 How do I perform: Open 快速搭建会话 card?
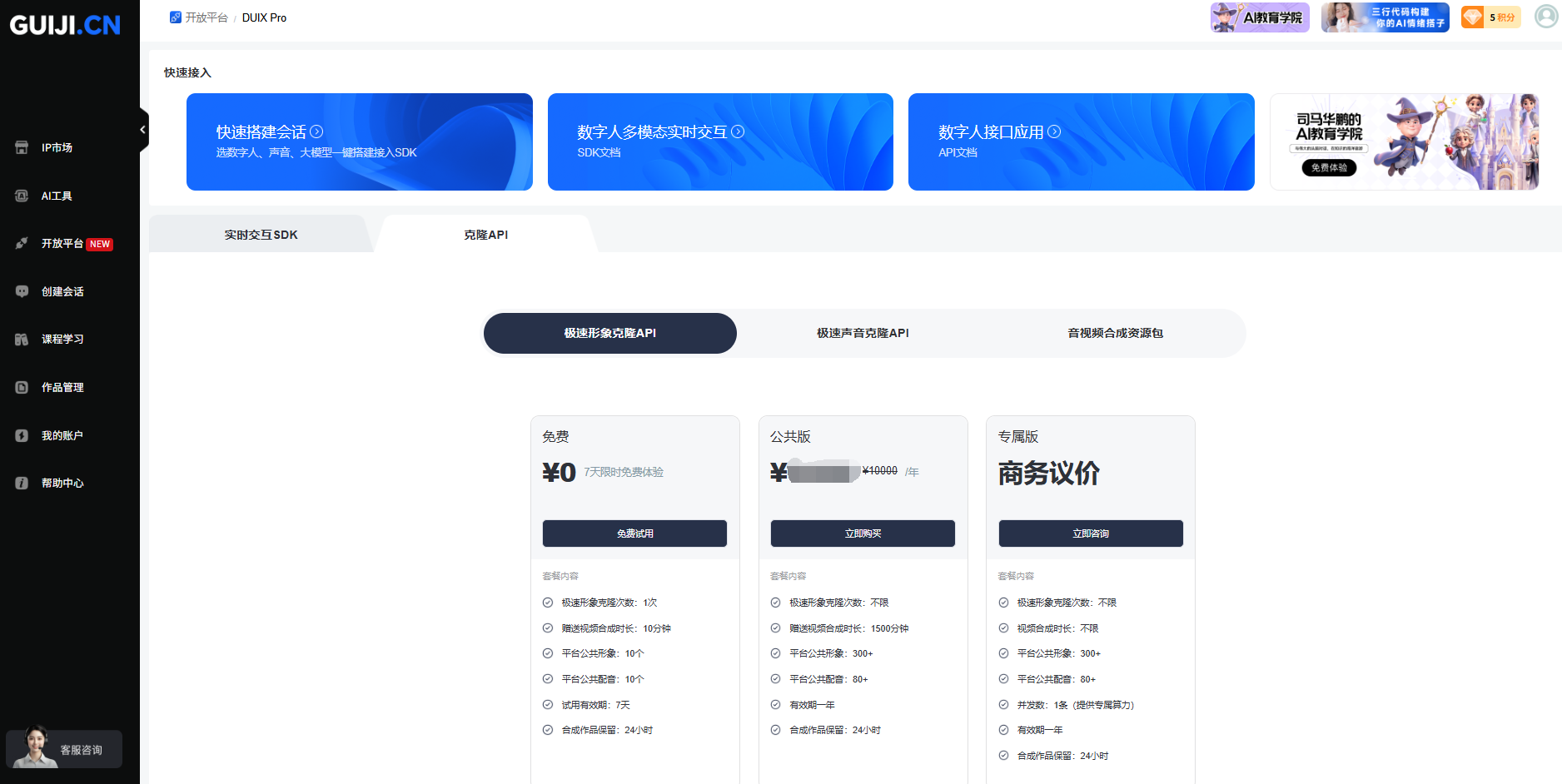pos(360,141)
